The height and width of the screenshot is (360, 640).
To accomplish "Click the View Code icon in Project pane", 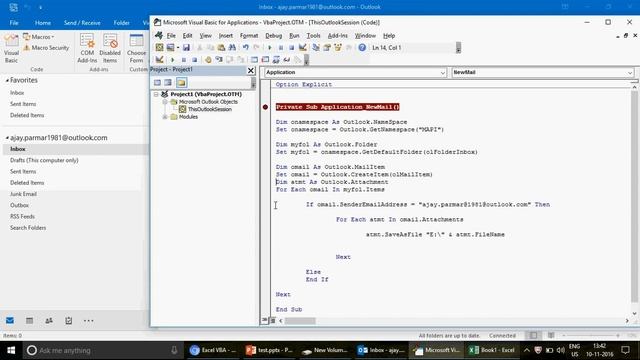I will click(158, 83).
